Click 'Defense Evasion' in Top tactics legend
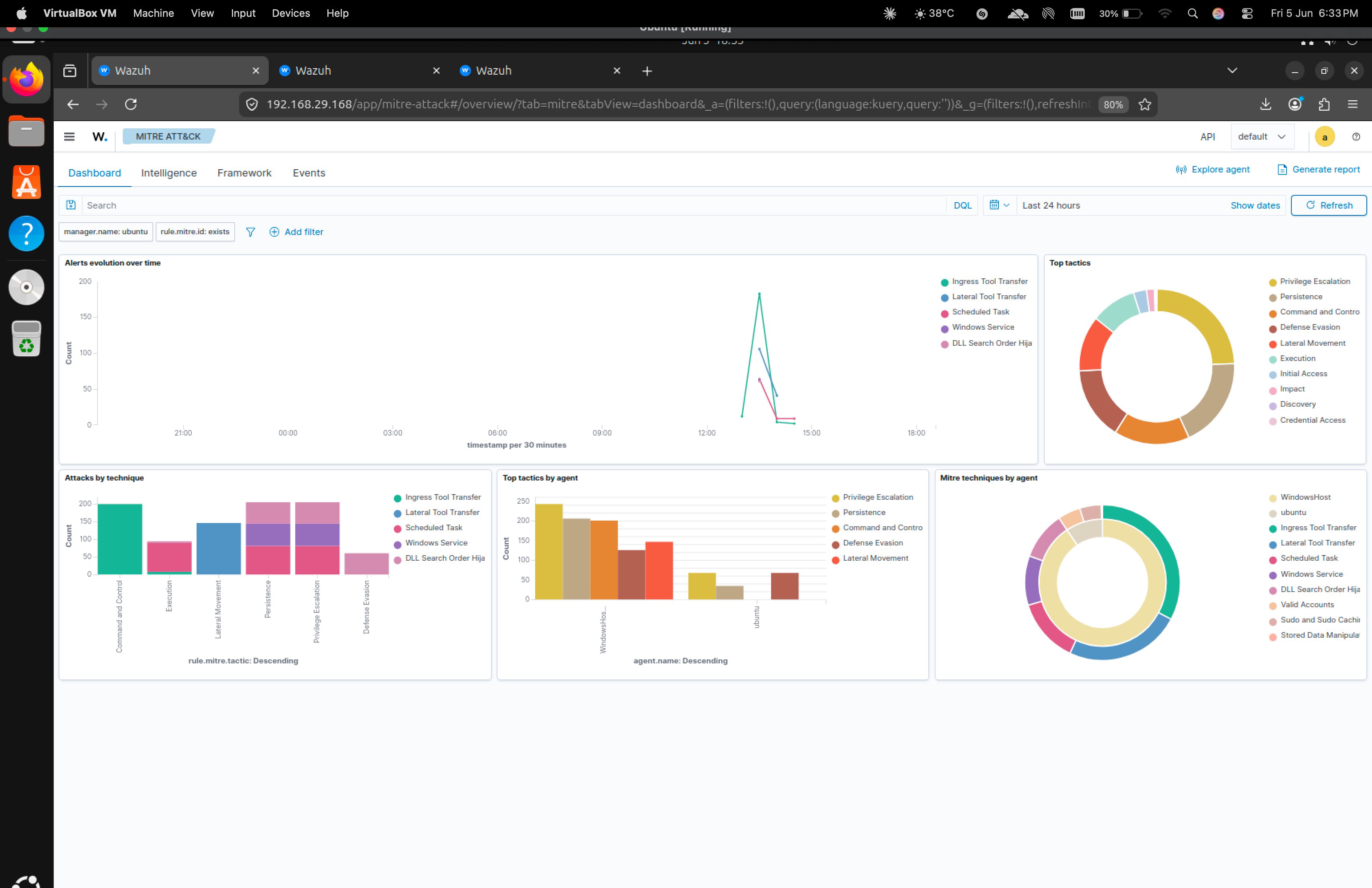This screenshot has width=1372, height=888. click(x=1310, y=327)
